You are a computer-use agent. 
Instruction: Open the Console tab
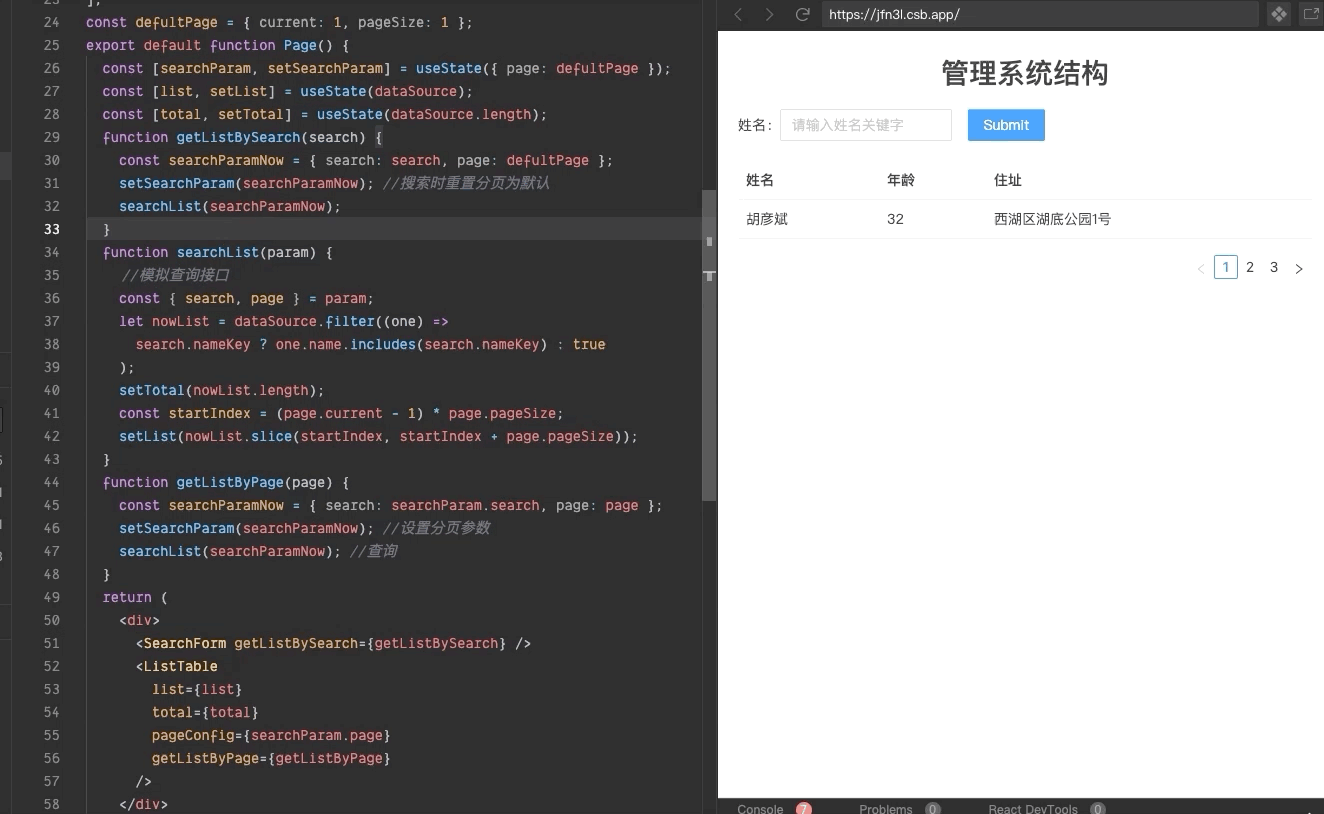(760, 808)
